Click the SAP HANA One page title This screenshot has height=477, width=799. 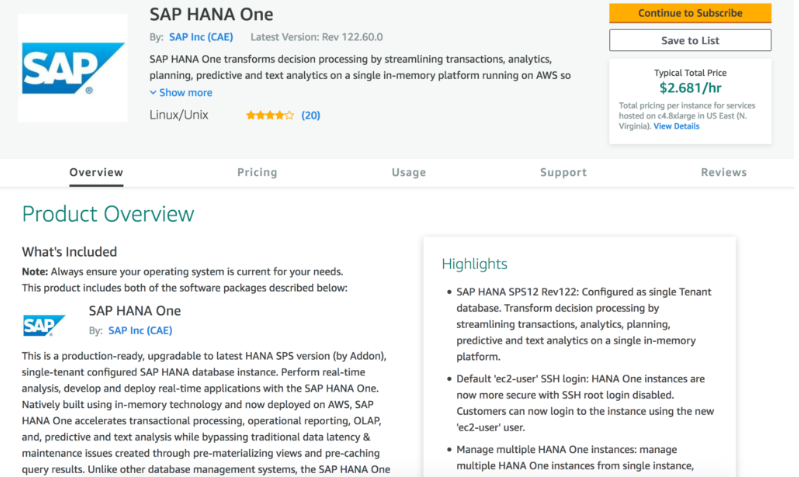[211, 14]
